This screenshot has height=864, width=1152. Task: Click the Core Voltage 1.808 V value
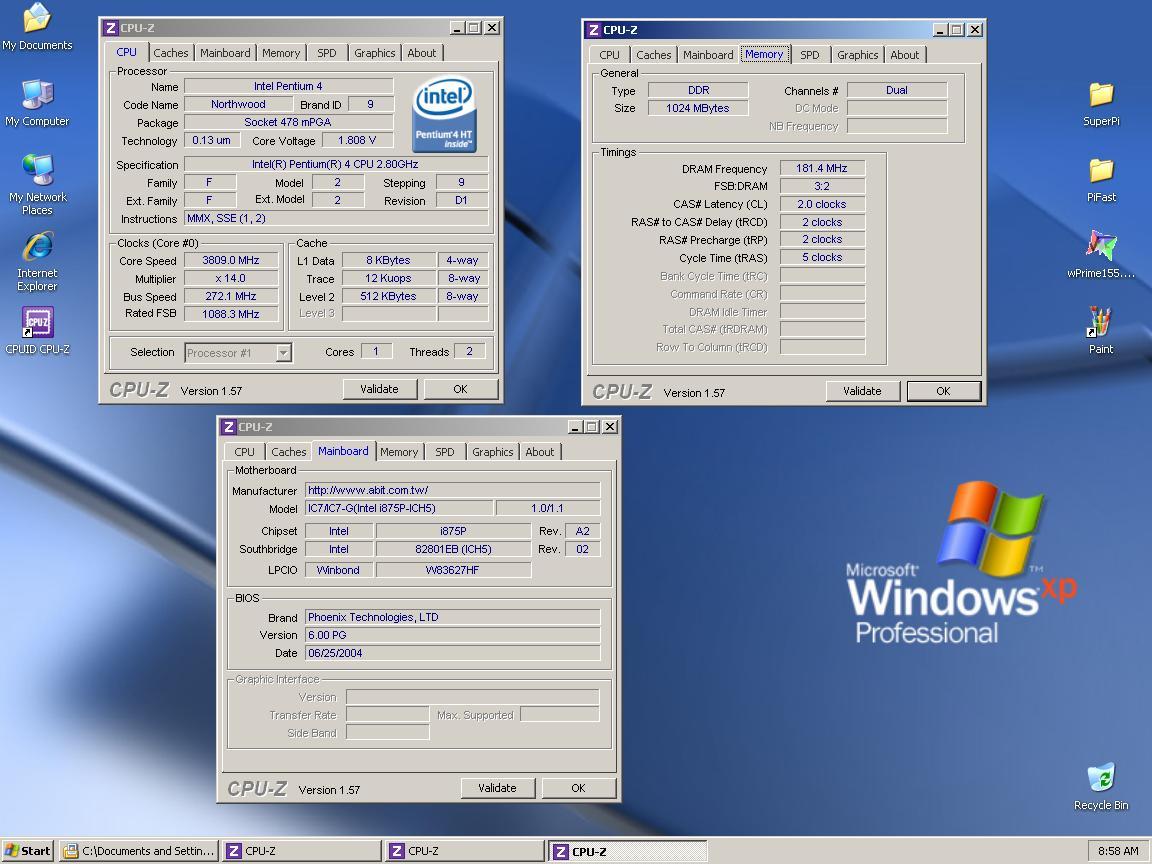357,140
